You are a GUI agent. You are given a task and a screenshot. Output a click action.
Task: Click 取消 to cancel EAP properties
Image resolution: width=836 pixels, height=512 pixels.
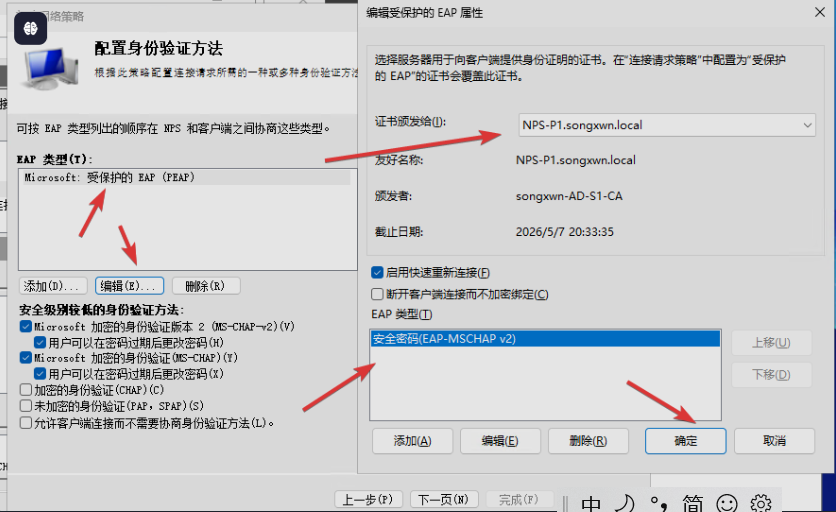[774, 441]
